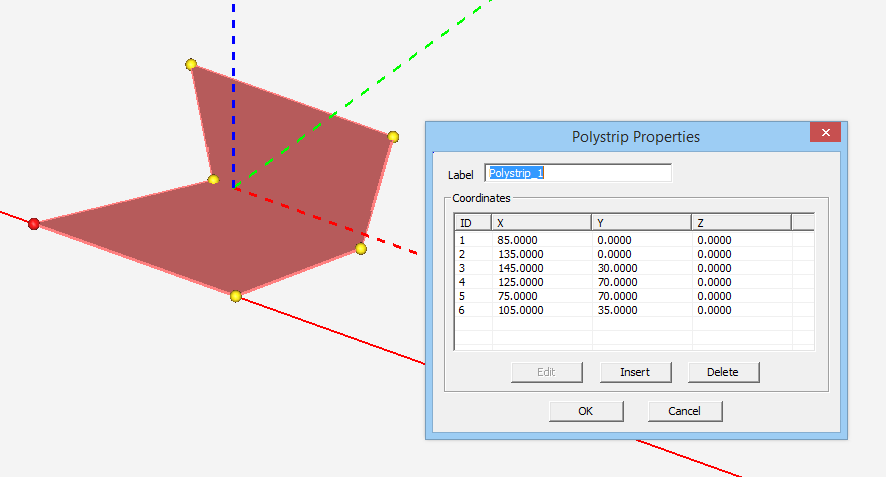Screen dimensions: 886x477
Task: Select Y value 0.0000 in row 2
Action: 614,254
